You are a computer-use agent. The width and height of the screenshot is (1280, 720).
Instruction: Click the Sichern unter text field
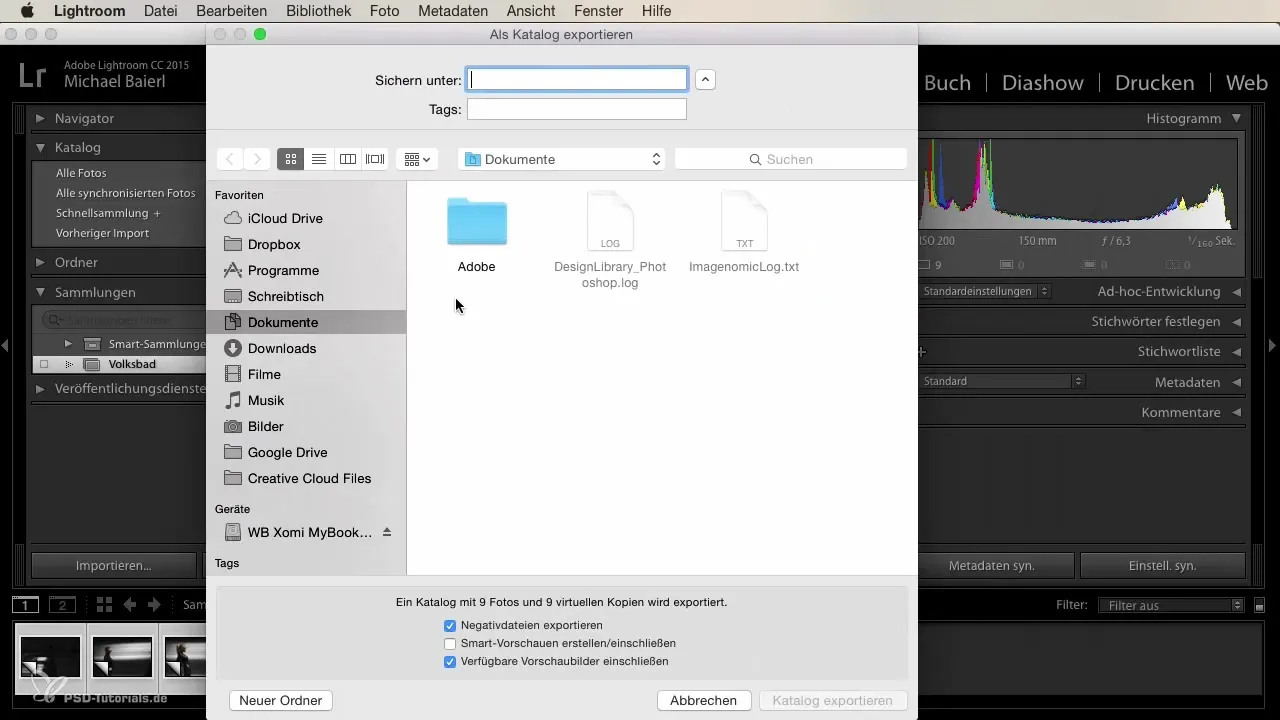pyautogui.click(x=577, y=80)
